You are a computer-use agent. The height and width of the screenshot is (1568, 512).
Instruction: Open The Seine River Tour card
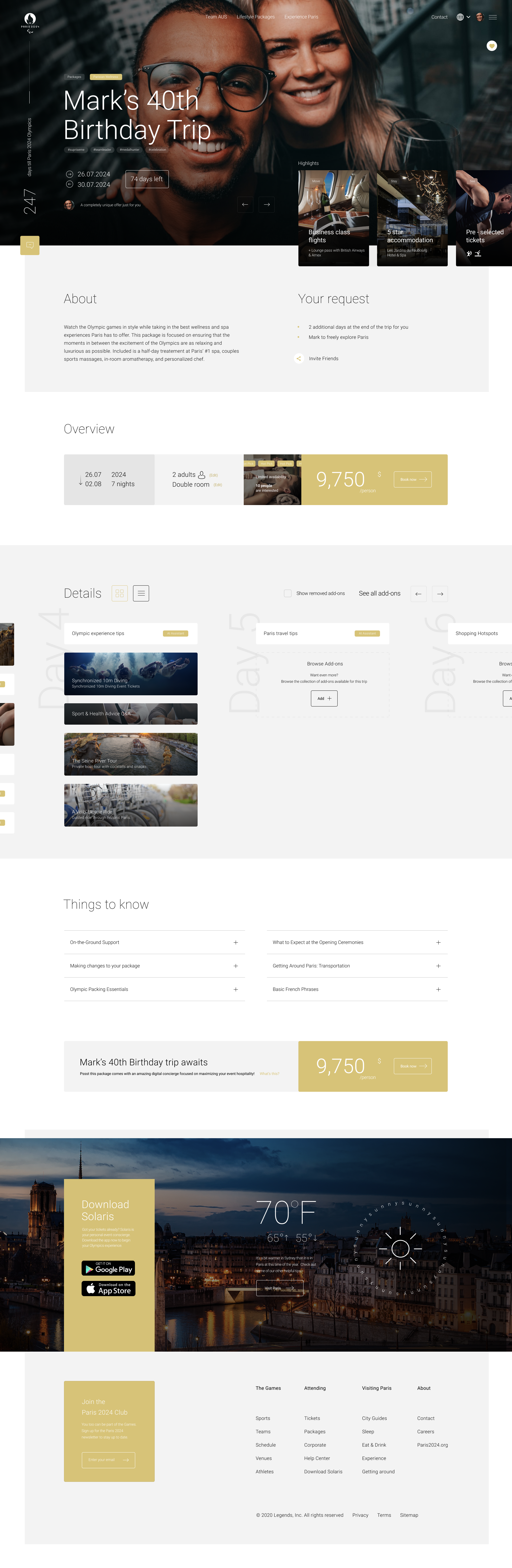coord(131,754)
